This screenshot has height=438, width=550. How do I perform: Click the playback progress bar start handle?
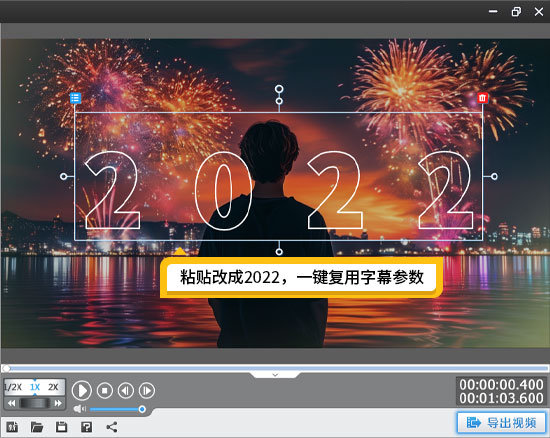(6, 368)
